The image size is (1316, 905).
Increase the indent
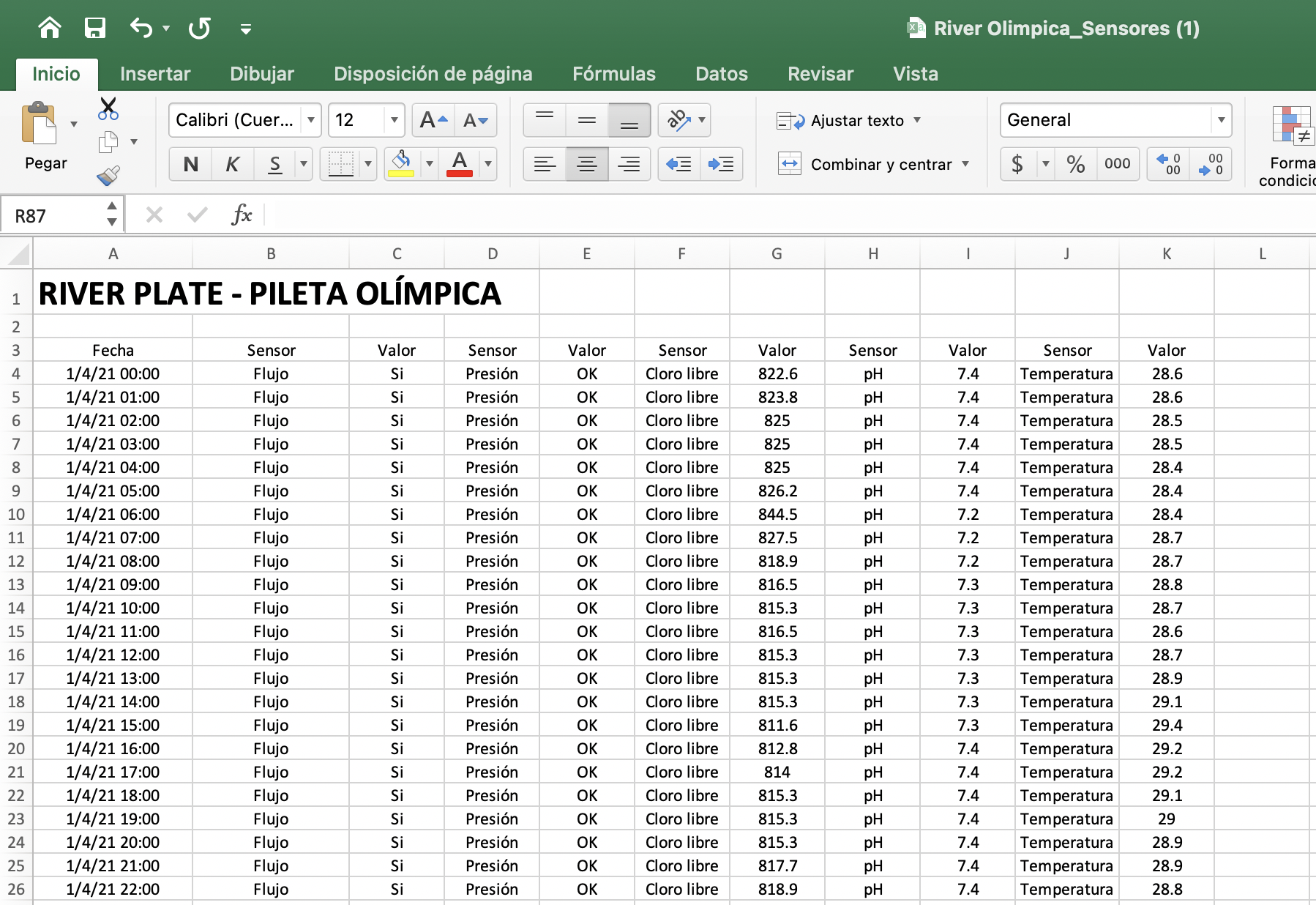pyautogui.click(x=722, y=164)
